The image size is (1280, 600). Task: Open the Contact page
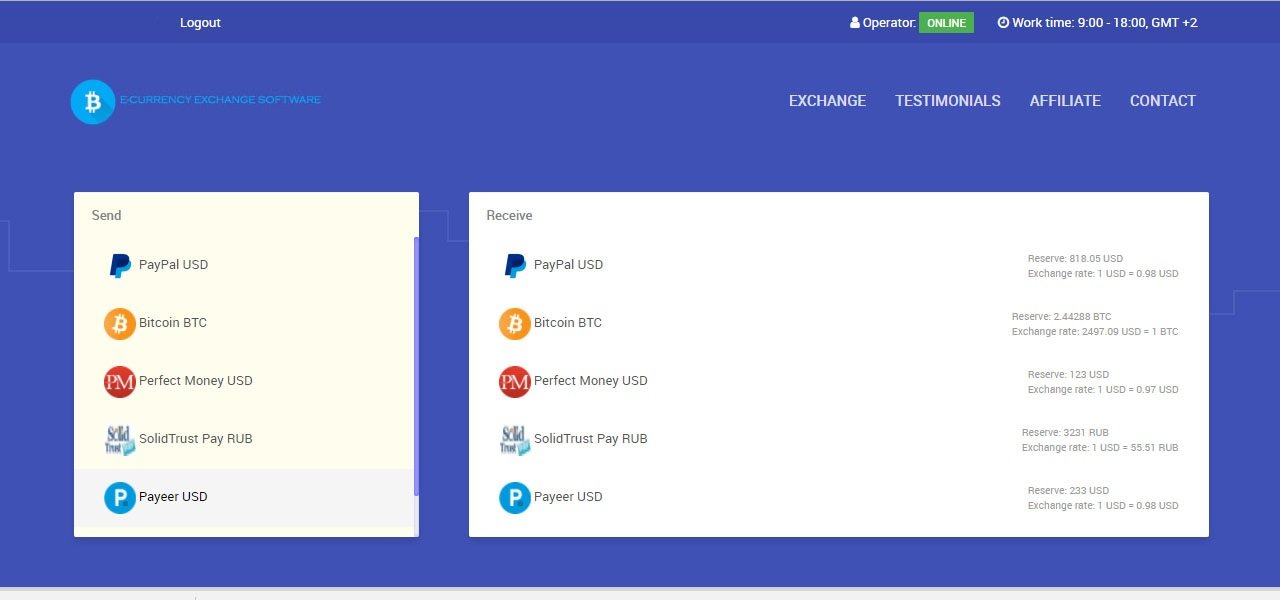tap(1162, 101)
